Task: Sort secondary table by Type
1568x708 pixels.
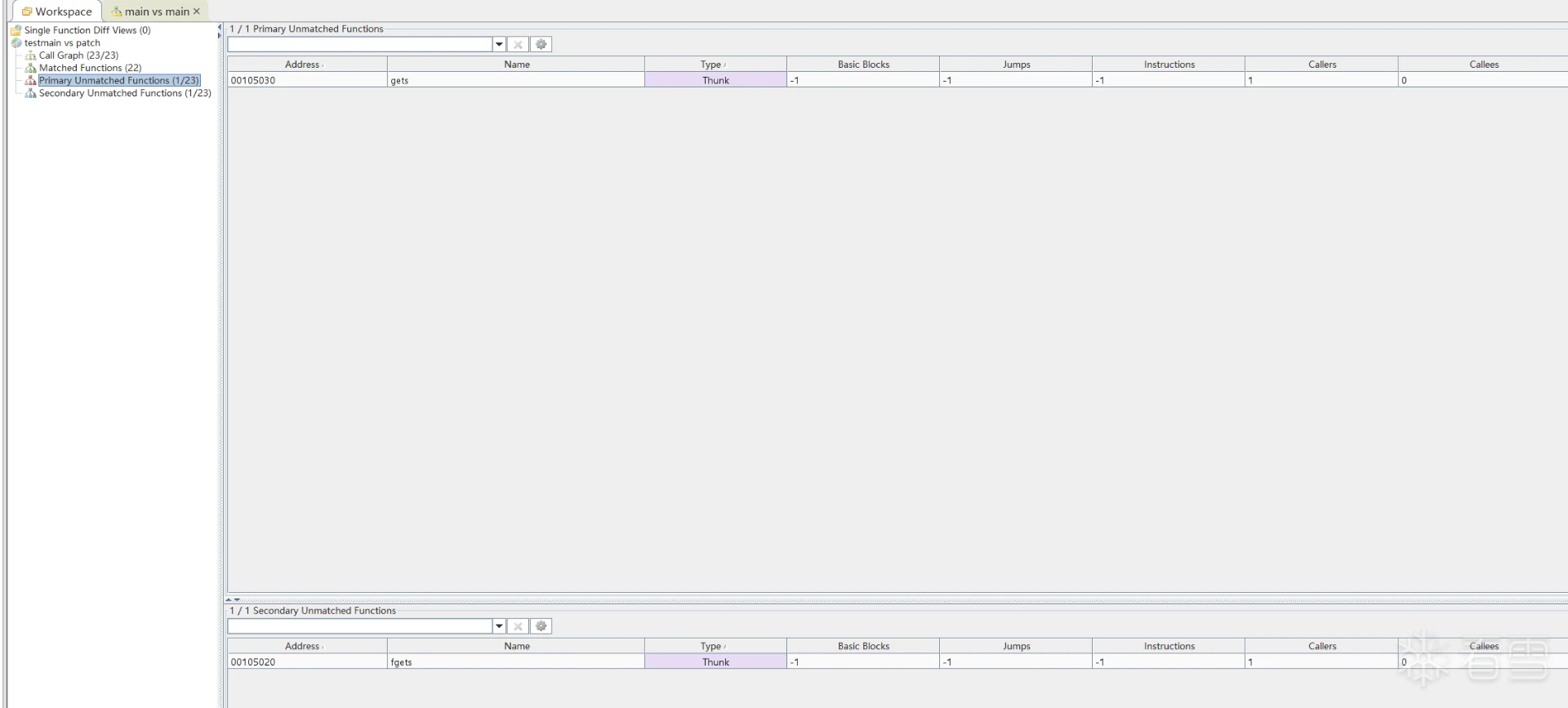Action: coord(715,646)
